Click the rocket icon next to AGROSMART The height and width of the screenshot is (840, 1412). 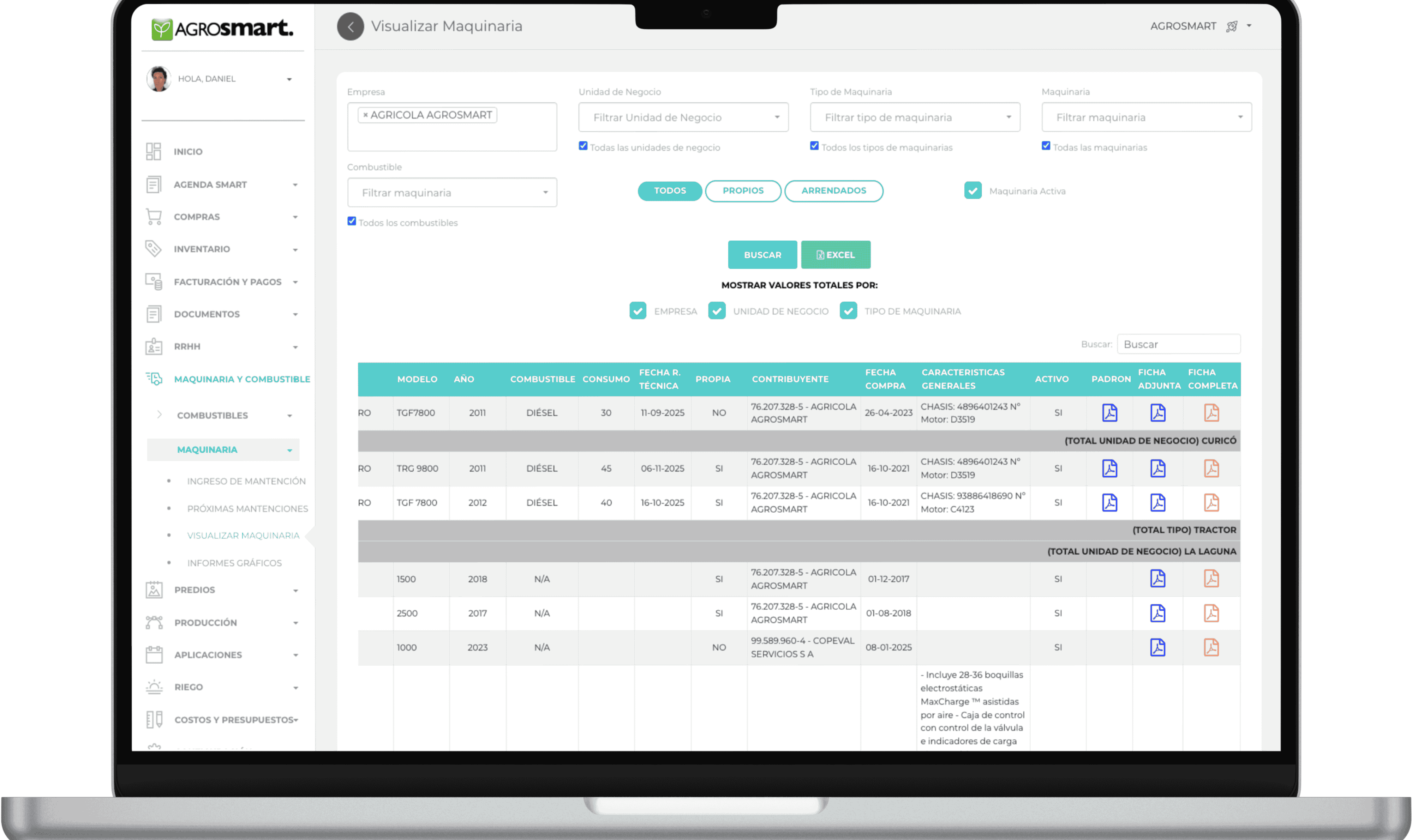click(1231, 26)
